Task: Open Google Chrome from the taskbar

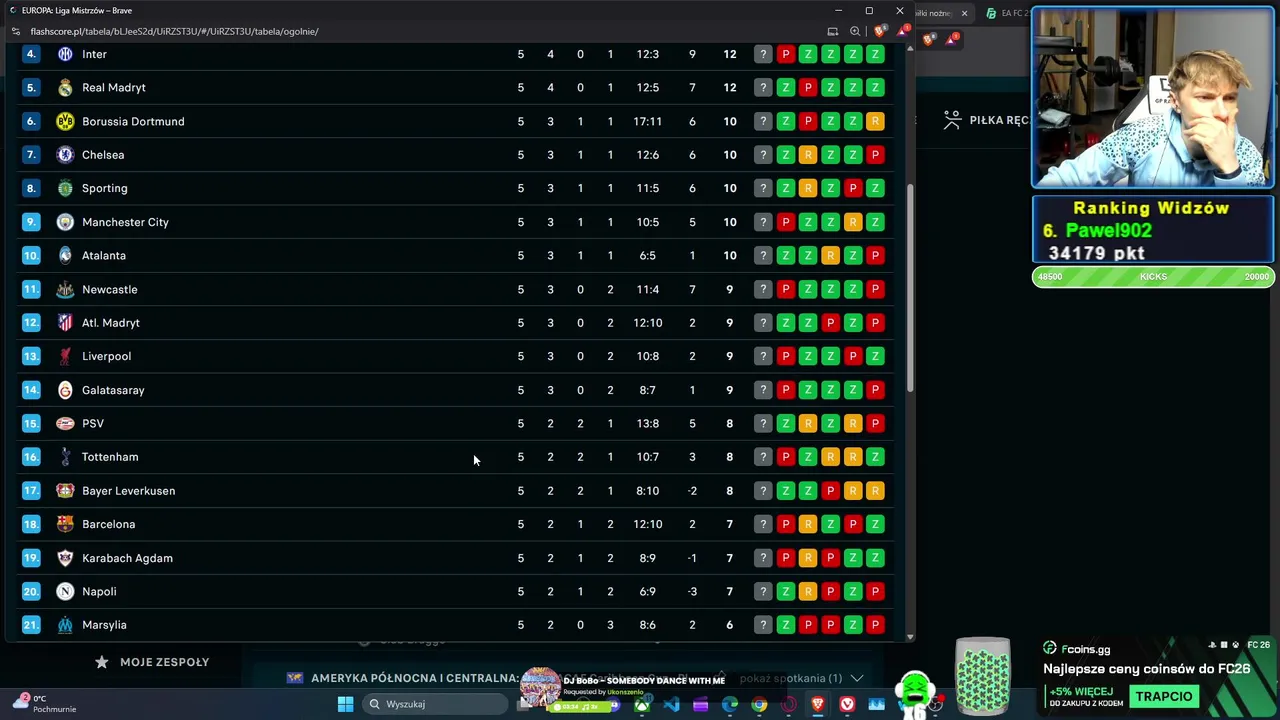Action: (759, 704)
